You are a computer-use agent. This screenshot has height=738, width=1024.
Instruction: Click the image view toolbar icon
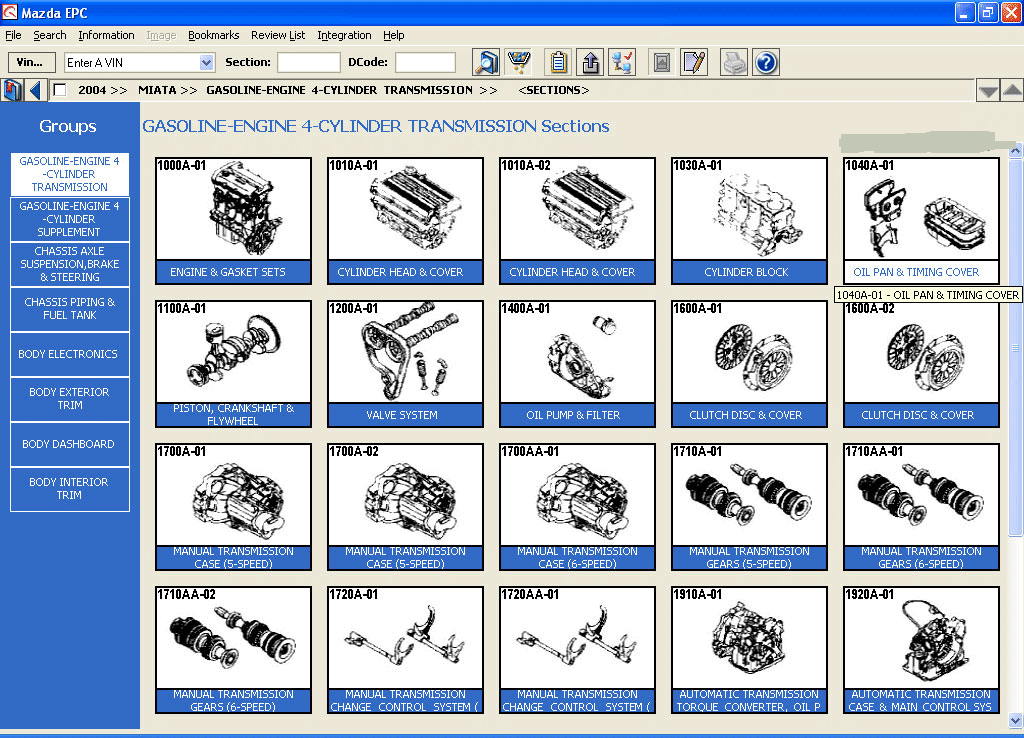click(662, 63)
